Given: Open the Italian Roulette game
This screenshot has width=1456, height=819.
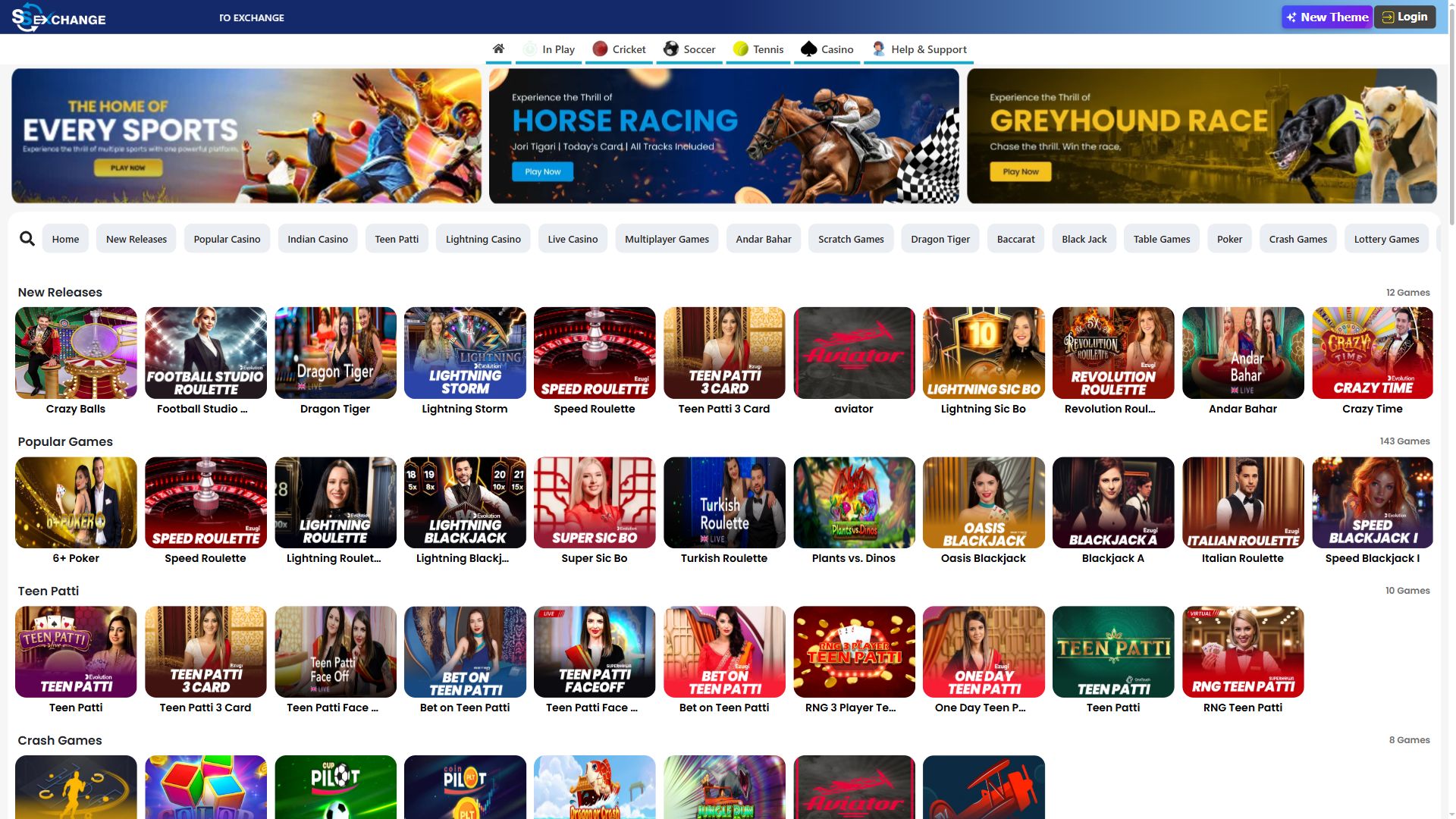Looking at the screenshot, I should click(1243, 502).
